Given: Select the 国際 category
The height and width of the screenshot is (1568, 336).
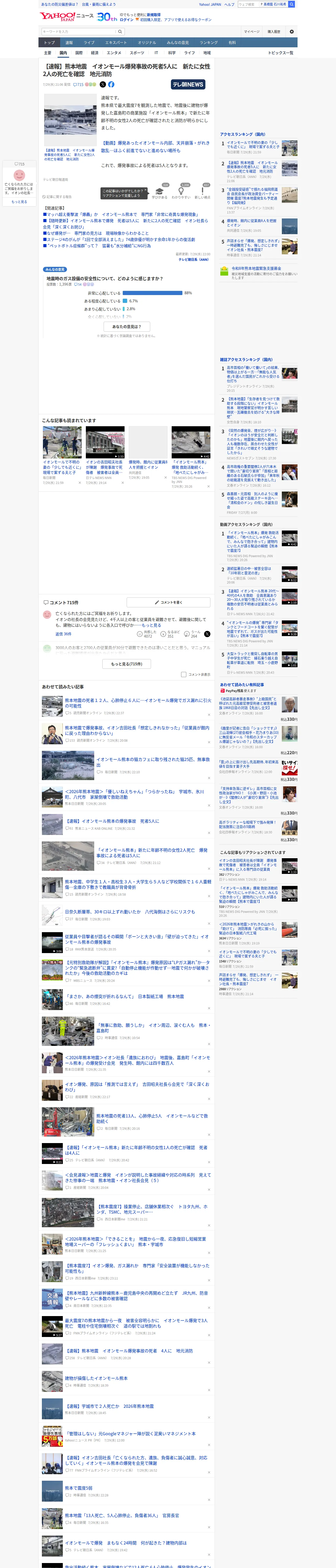Looking at the screenshot, I should click(79, 53).
